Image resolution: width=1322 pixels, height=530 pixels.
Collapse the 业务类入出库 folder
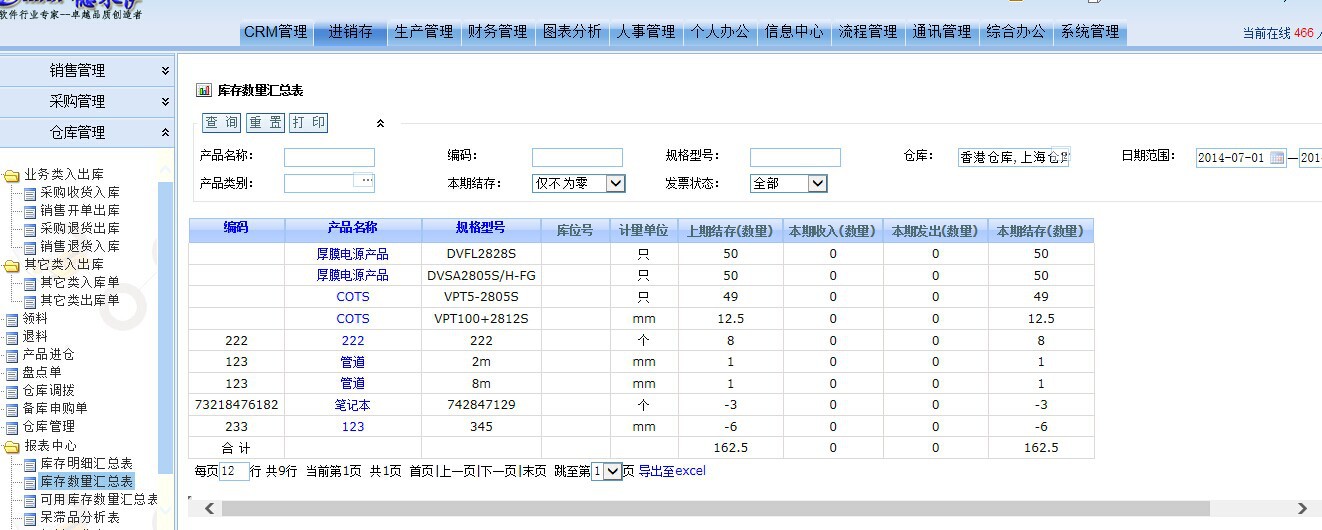pyautogui.click(x=12, y=175)
